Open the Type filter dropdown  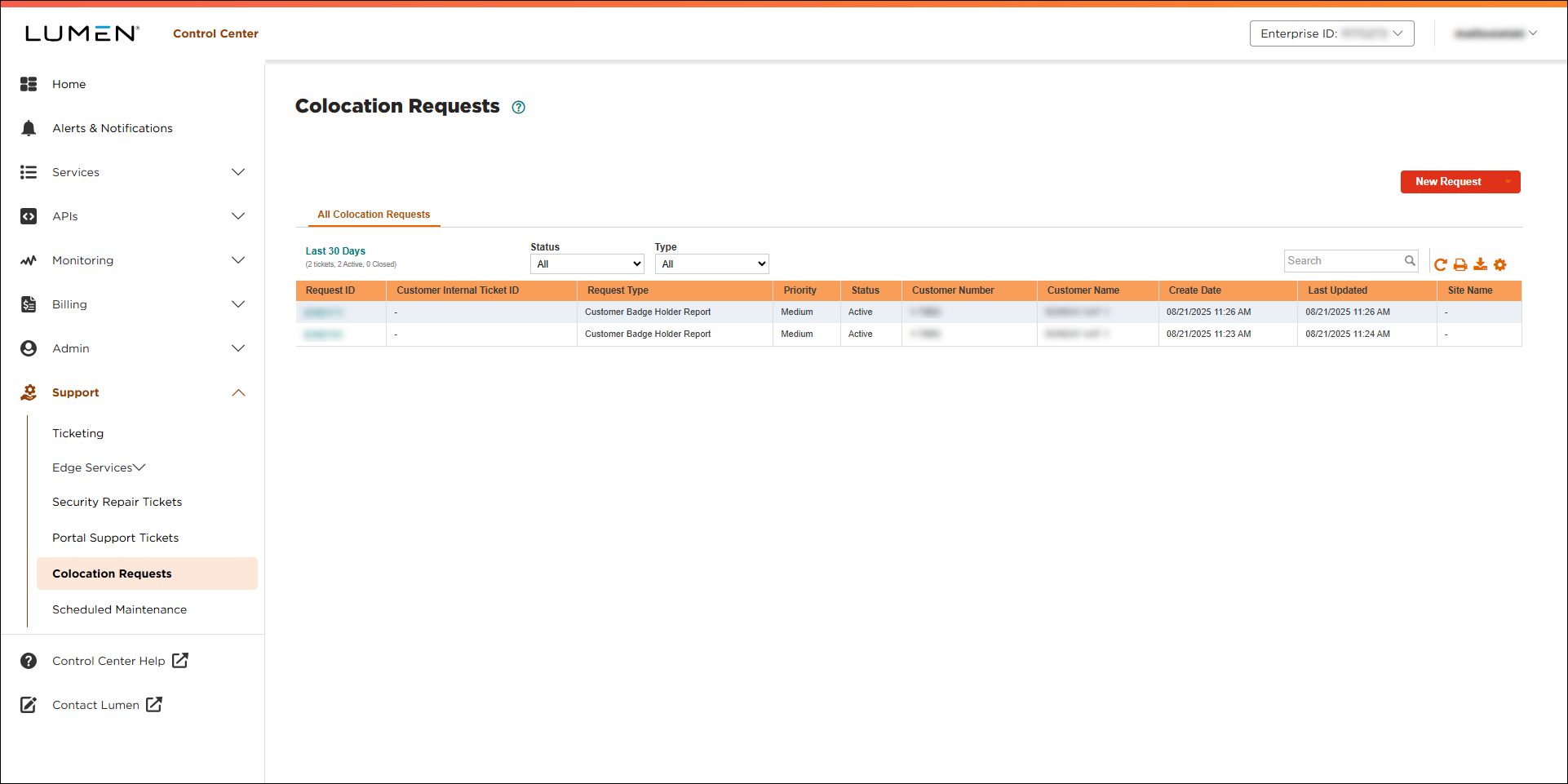[711, 264]
